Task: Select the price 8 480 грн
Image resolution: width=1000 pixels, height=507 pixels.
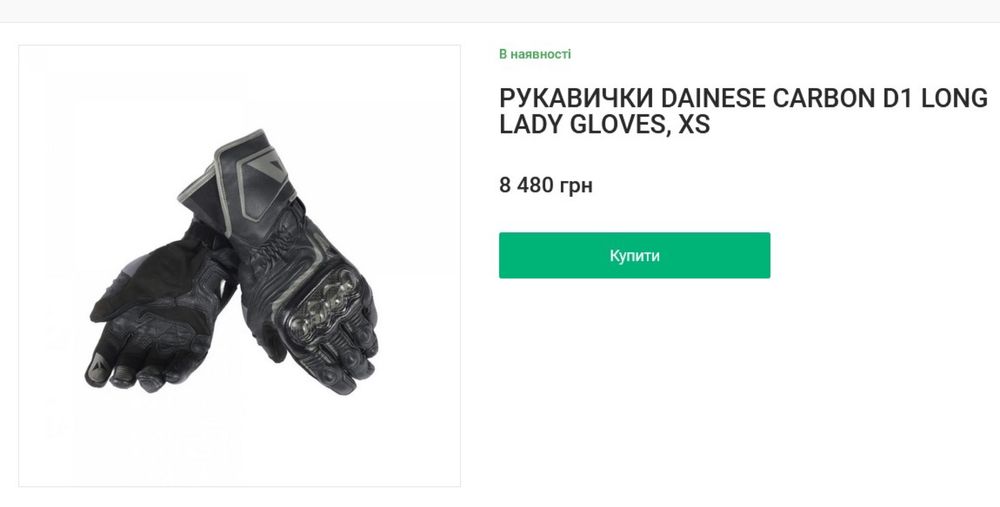Action: (546, 186)
